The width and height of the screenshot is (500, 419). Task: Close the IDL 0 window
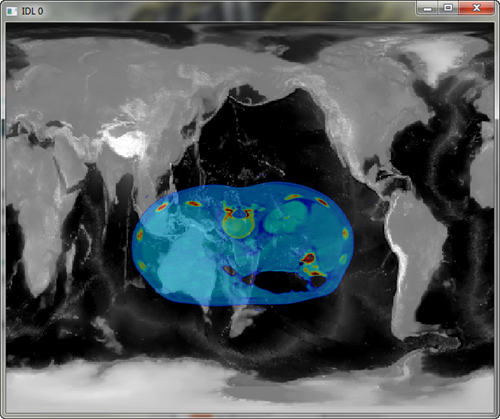[477, 8]
